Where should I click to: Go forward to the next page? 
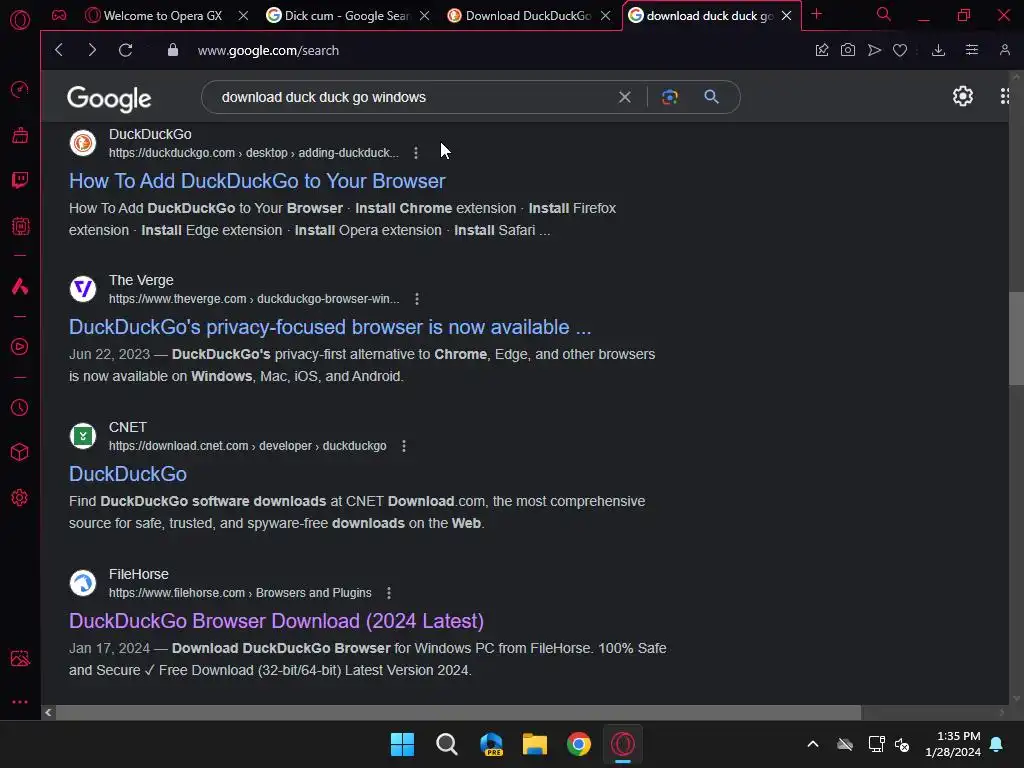(x=92, y=50)
